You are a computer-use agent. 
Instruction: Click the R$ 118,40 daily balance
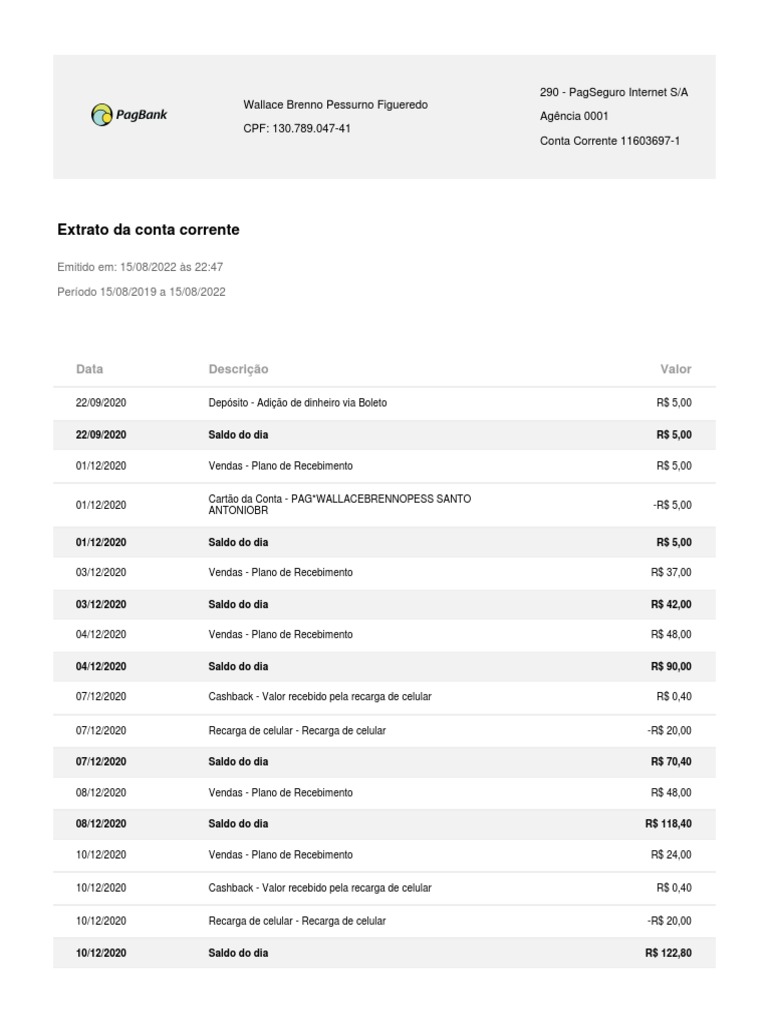pos(668,824)
